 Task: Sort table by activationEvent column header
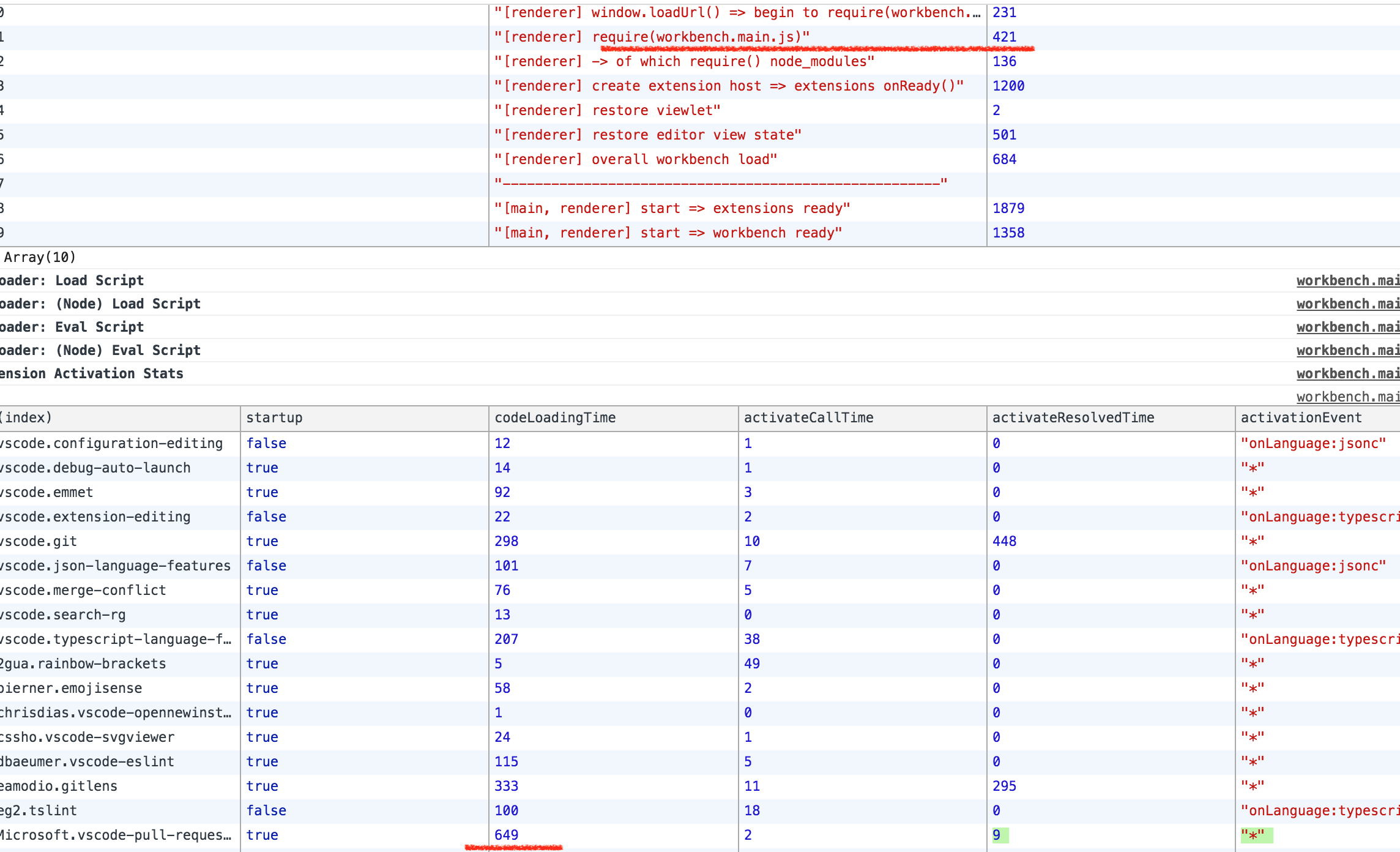(1301, 418)
